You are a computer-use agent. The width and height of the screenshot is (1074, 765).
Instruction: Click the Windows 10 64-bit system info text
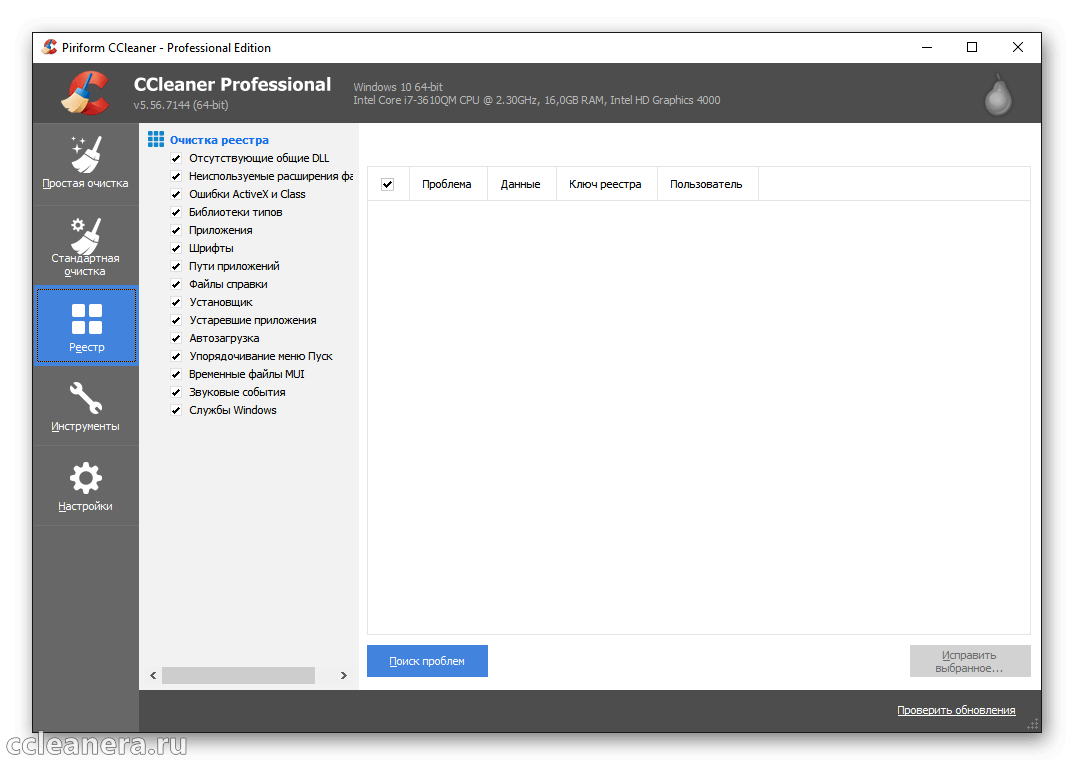tap(398, 87)
